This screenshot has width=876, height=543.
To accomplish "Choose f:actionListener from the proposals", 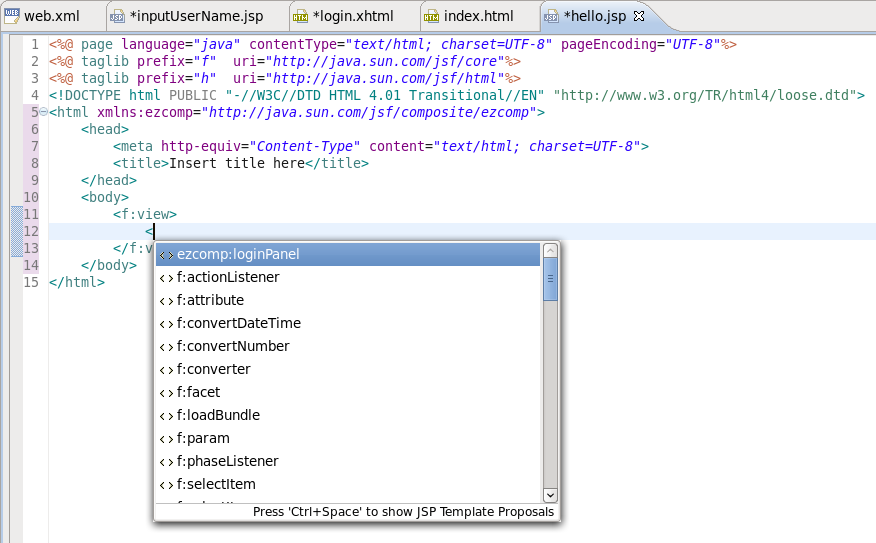I will click(x=347, y=277).
